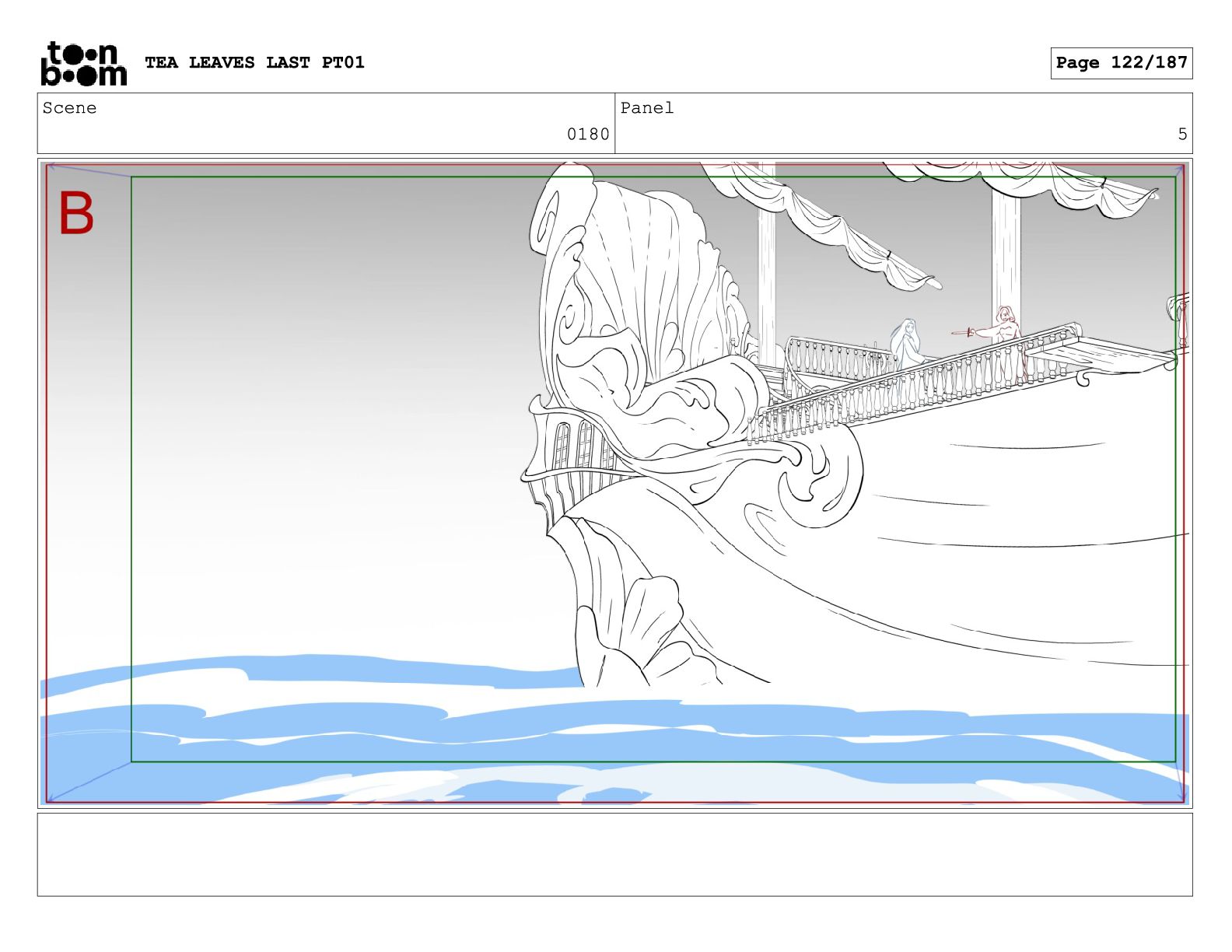Click the 'Panel' label
Image resolution: width=1232 pixels, height=952 pixels.
click(647, 108)
